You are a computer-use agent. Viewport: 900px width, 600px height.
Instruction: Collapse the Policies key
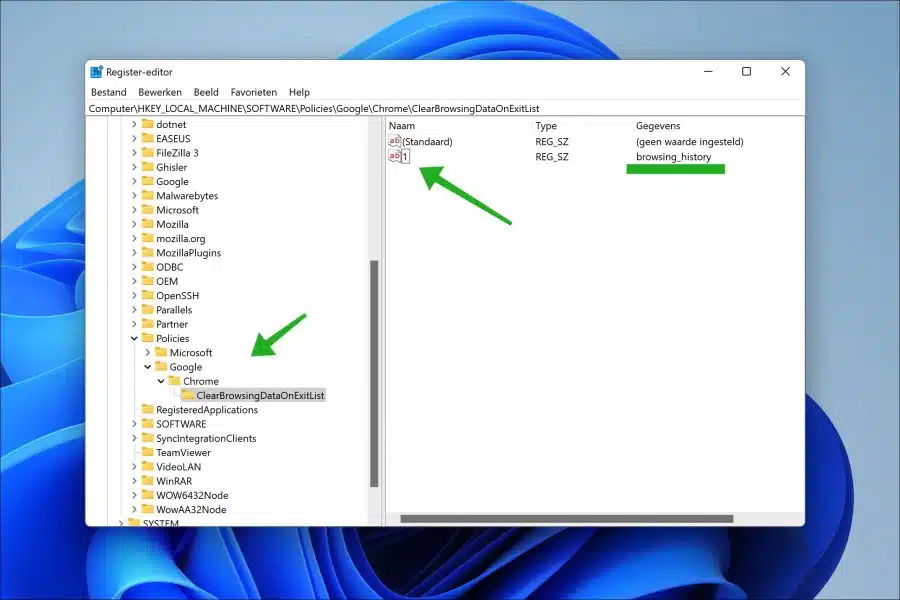(x=134, y=338)
